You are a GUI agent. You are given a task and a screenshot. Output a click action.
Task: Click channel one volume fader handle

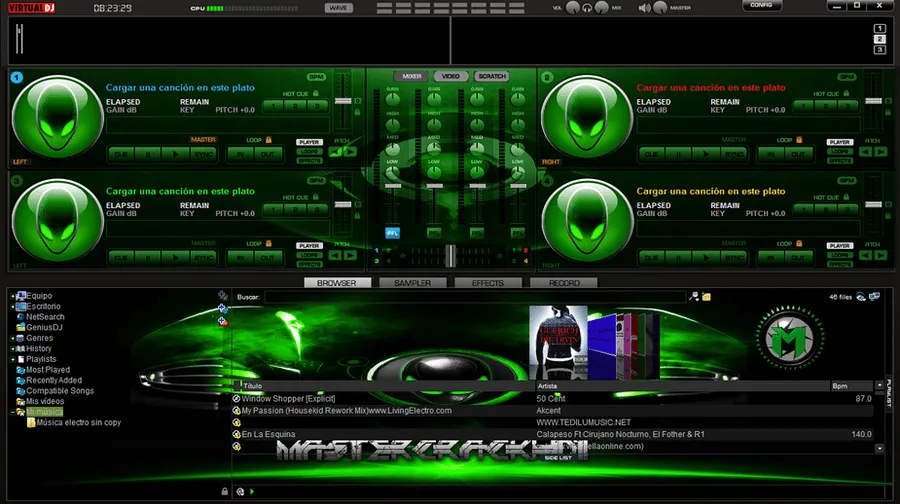(393, 186)
